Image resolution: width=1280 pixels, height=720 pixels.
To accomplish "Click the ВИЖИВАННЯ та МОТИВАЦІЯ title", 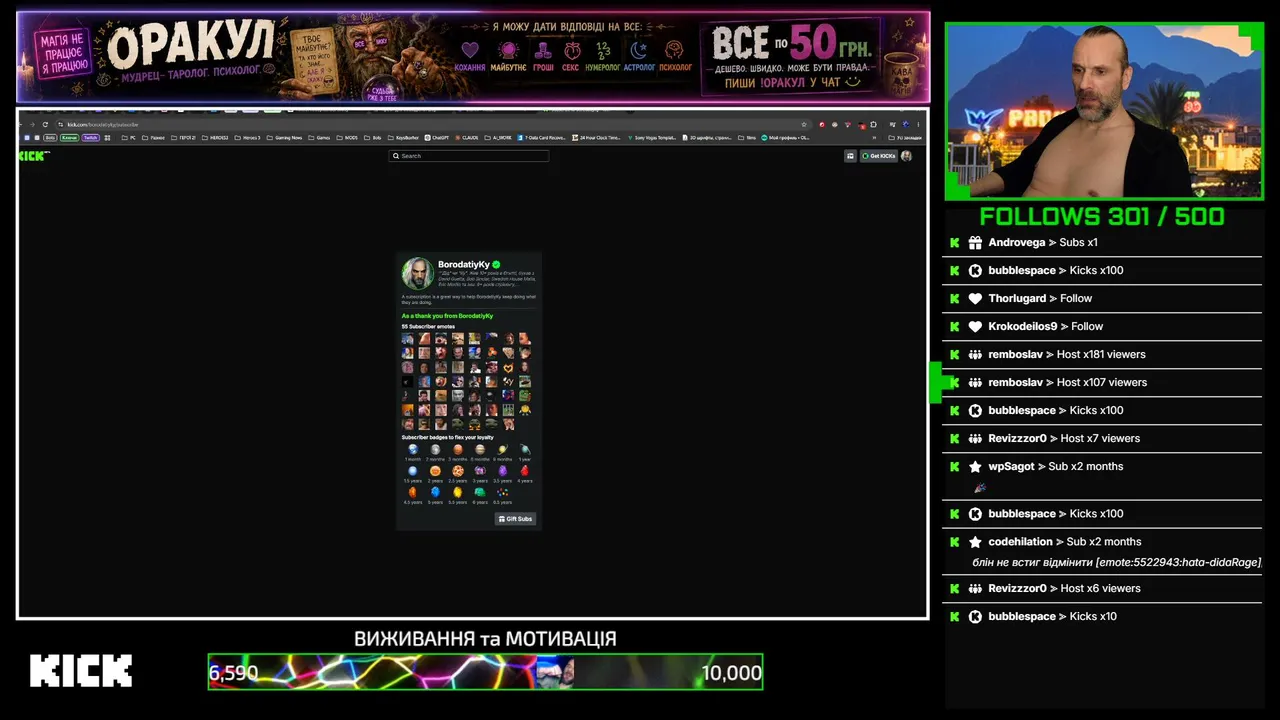I will click(x=485, y=639).
